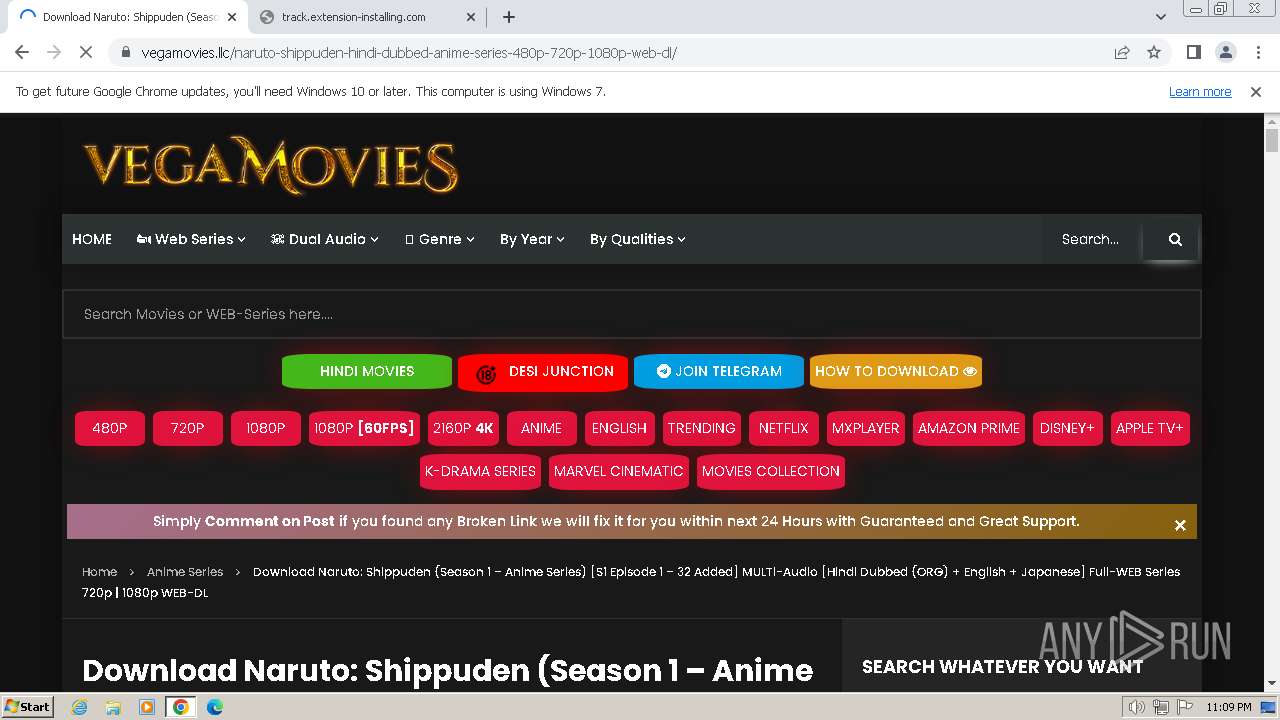Expand the Dual Audio menu
1280x720 pixels.
point(325,239)
